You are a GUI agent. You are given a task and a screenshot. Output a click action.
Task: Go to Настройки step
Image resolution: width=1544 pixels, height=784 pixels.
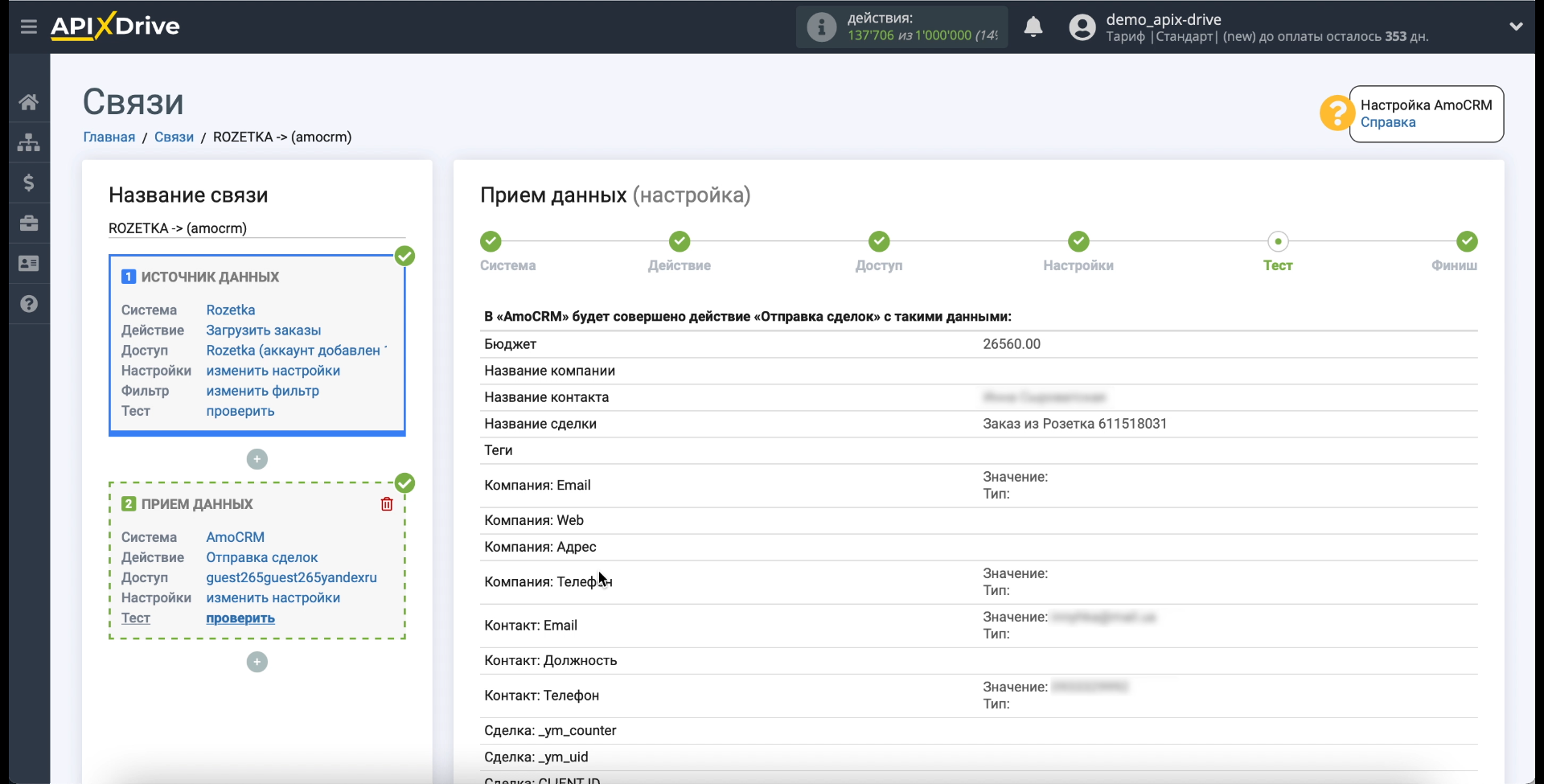point(1078,265)
